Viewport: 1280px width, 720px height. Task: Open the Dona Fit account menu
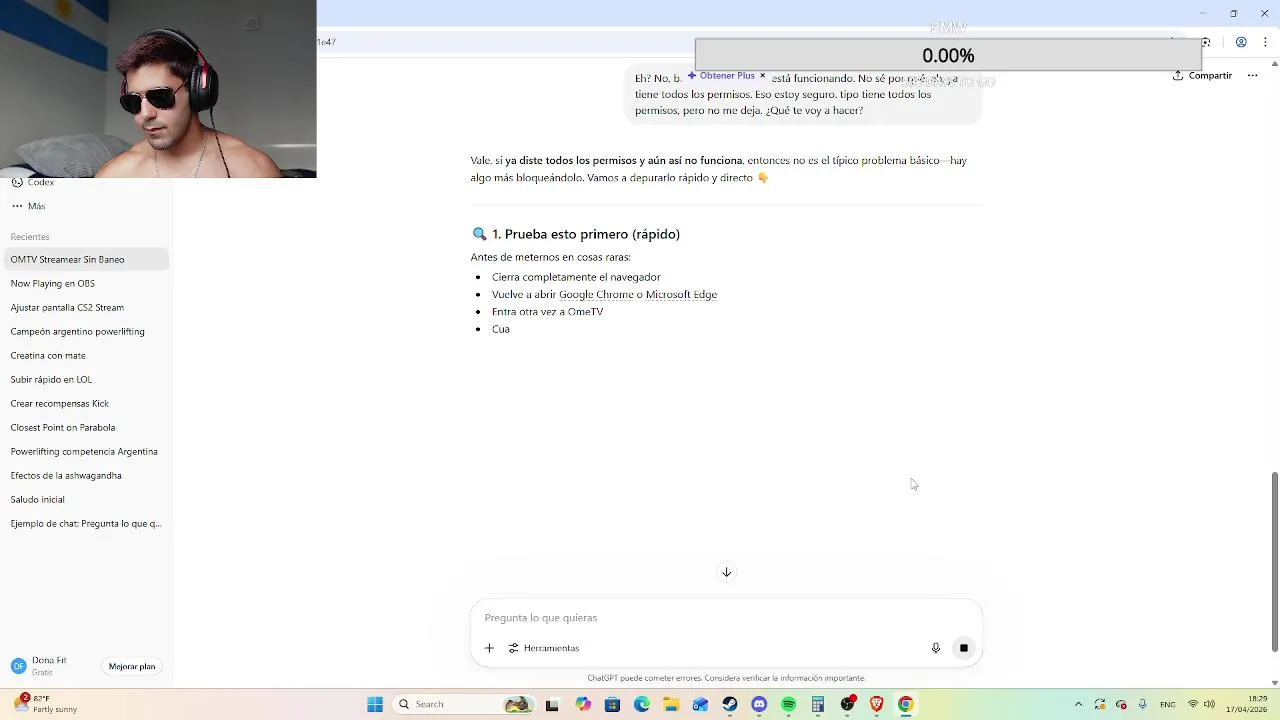pos(49,666)
